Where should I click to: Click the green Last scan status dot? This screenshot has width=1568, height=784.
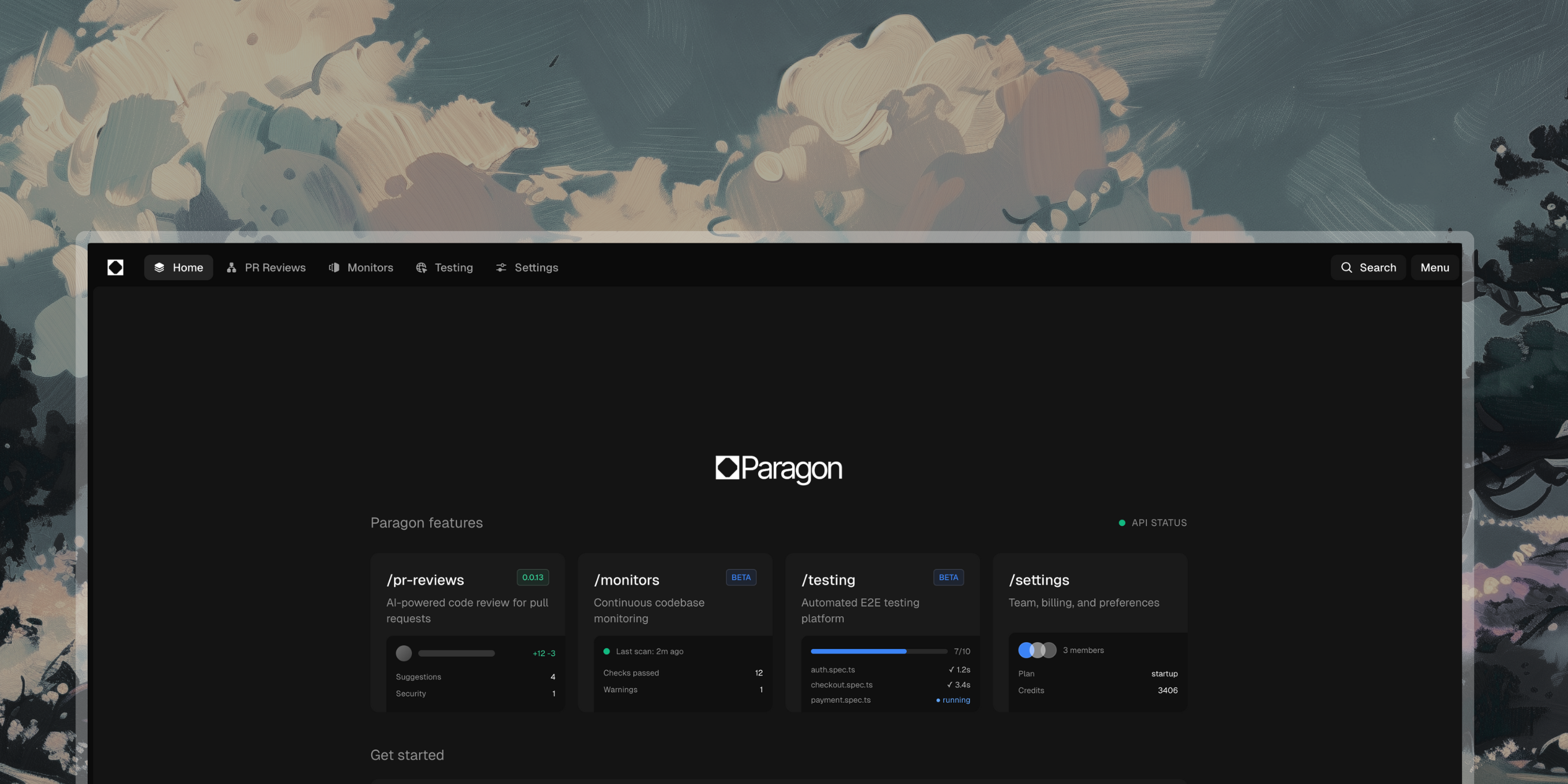click(606, 651)
